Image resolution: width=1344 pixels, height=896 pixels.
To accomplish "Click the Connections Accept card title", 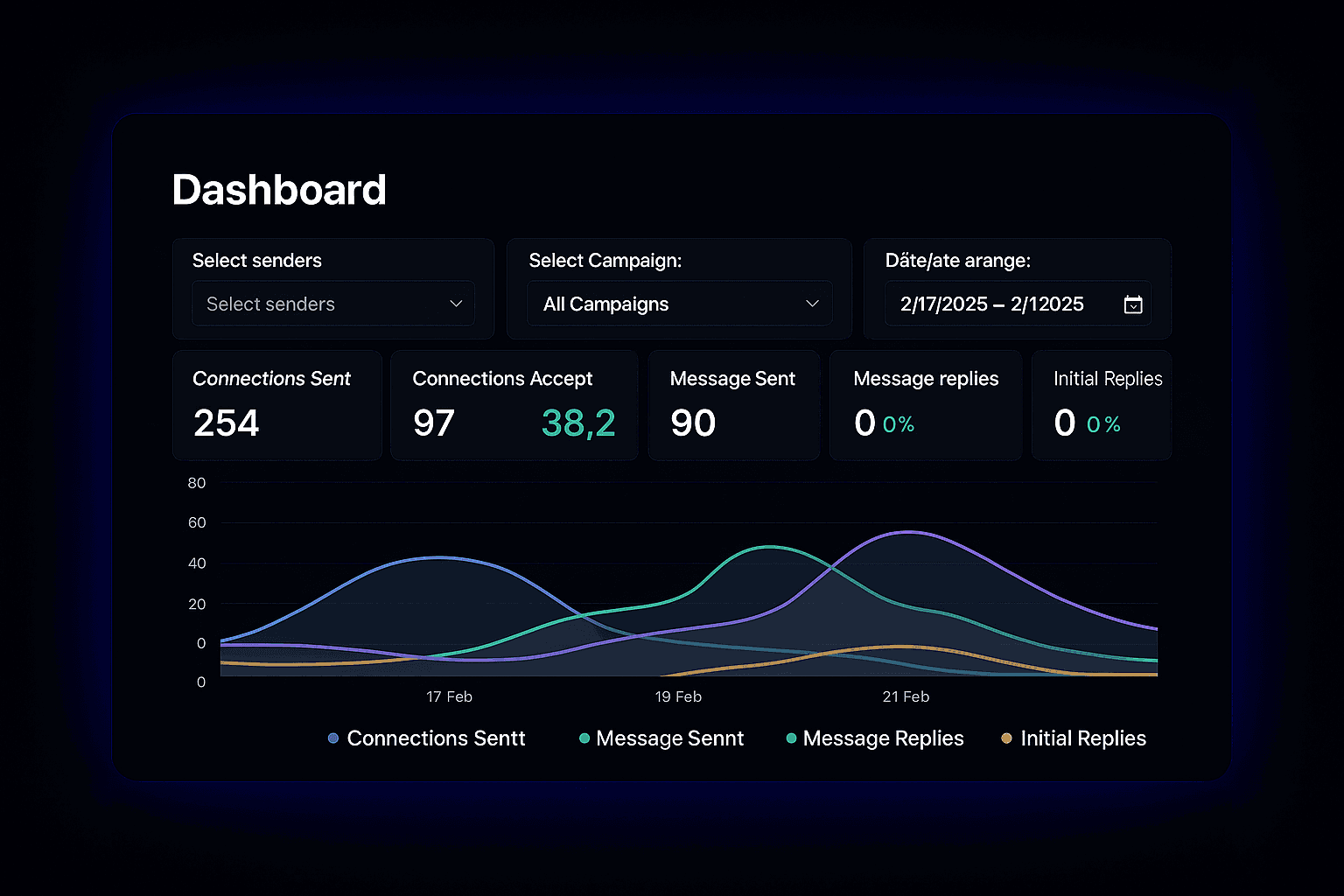I will pyautogui.click(x=502, y=379).
